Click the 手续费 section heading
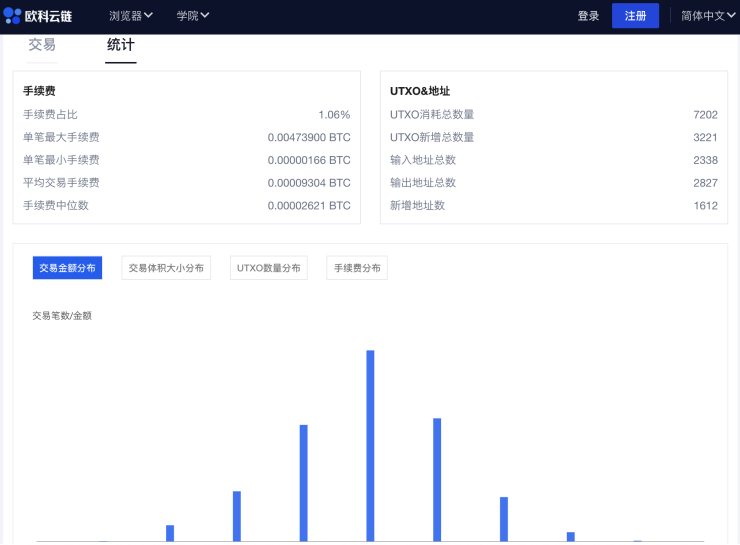The width and height of the screenshot is (740, 545). pyautogui.click(x=39, y=91)
